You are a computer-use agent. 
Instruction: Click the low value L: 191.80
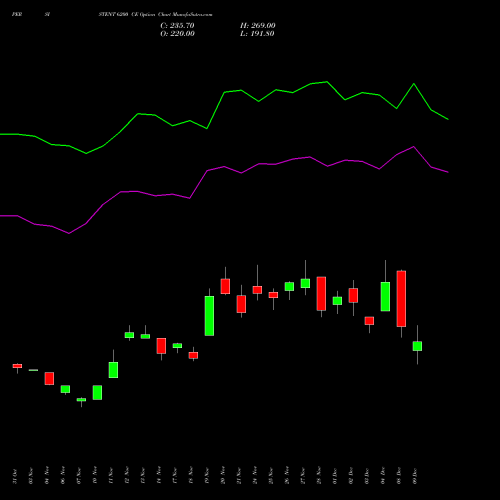(257, 34)
